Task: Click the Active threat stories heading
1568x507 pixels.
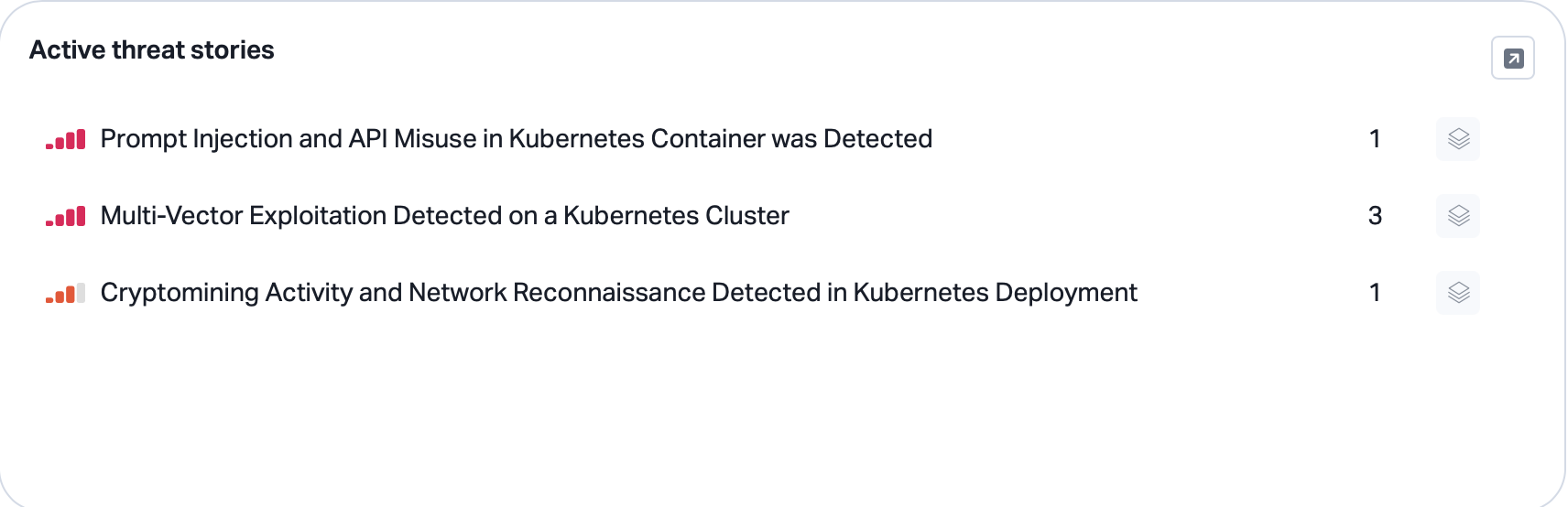Action: (152, 50)
